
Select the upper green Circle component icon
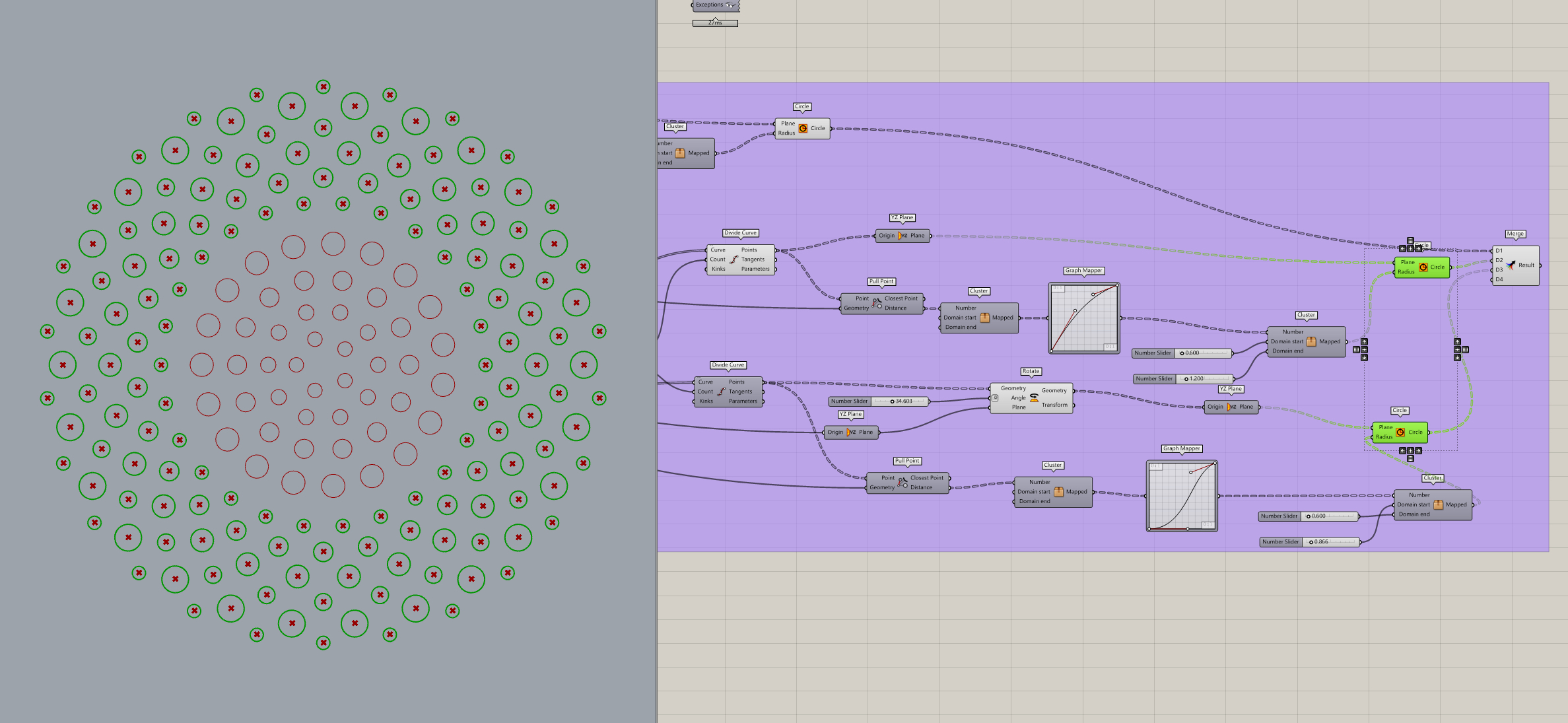coord(1423,267)
